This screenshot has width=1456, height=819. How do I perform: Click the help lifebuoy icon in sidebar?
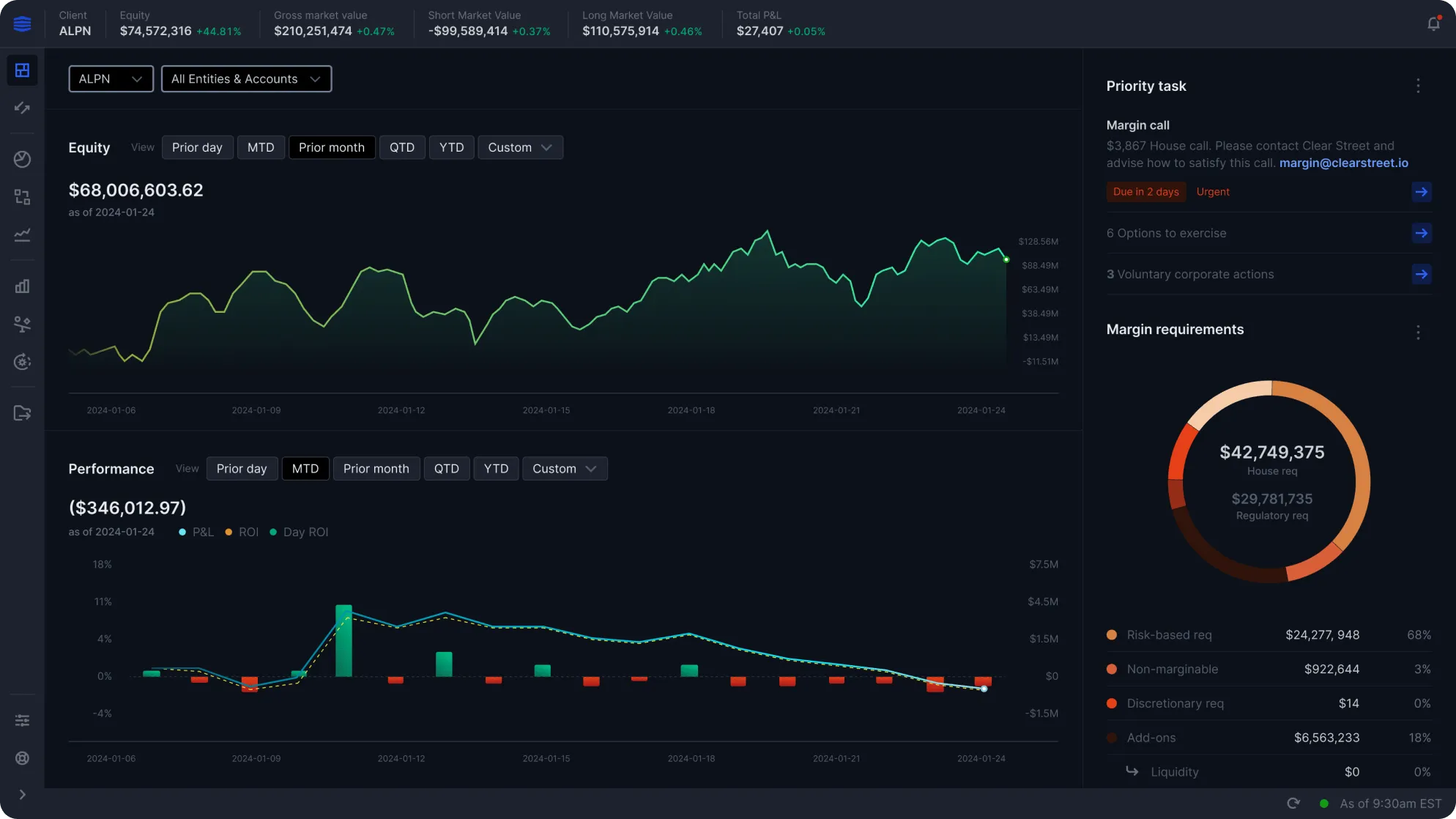click(x=22, y=758)
